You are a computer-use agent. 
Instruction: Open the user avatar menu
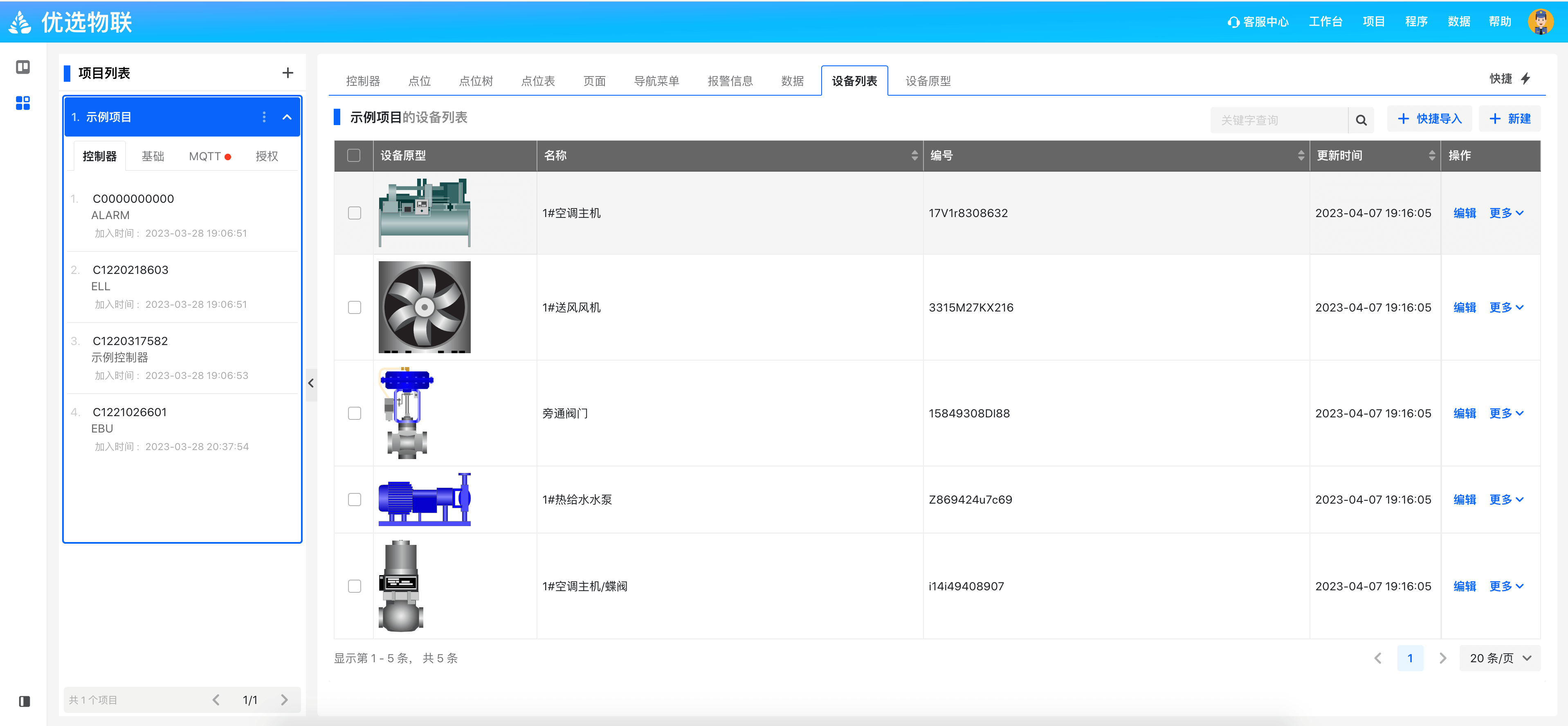pos(1541,22)
